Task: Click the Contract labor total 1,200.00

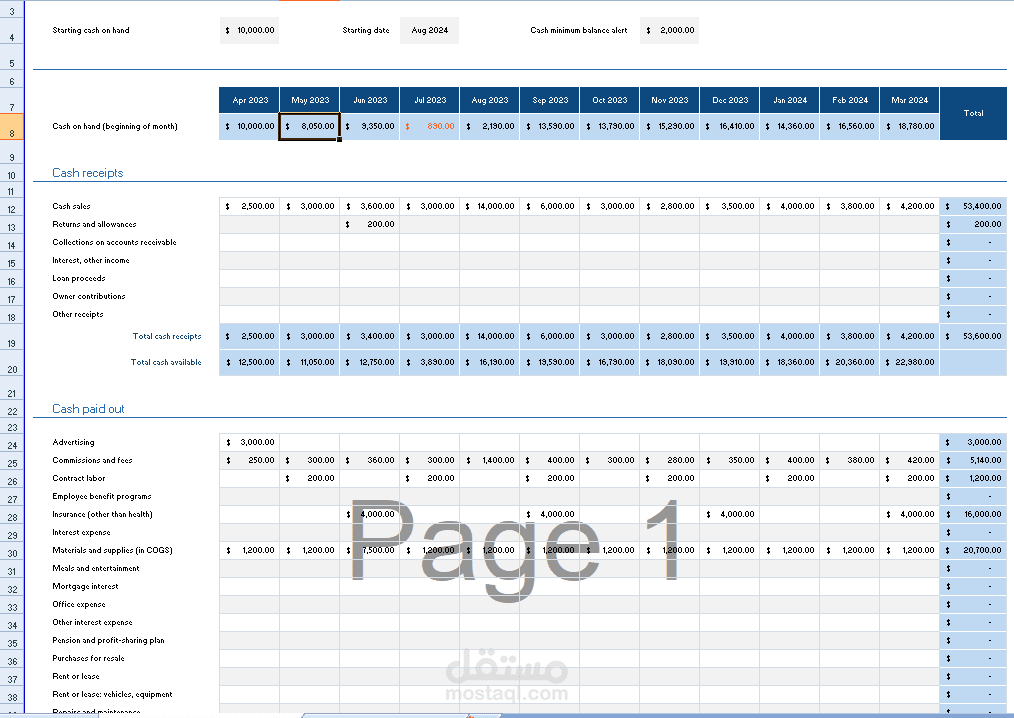Action: 973,479
